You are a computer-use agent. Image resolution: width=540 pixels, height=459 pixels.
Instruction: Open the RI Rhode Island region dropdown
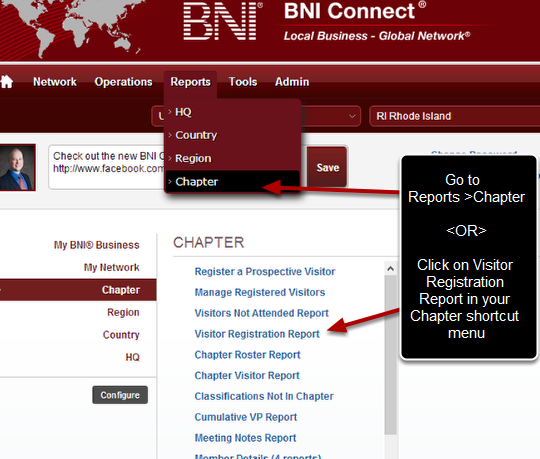click(455, 116)
